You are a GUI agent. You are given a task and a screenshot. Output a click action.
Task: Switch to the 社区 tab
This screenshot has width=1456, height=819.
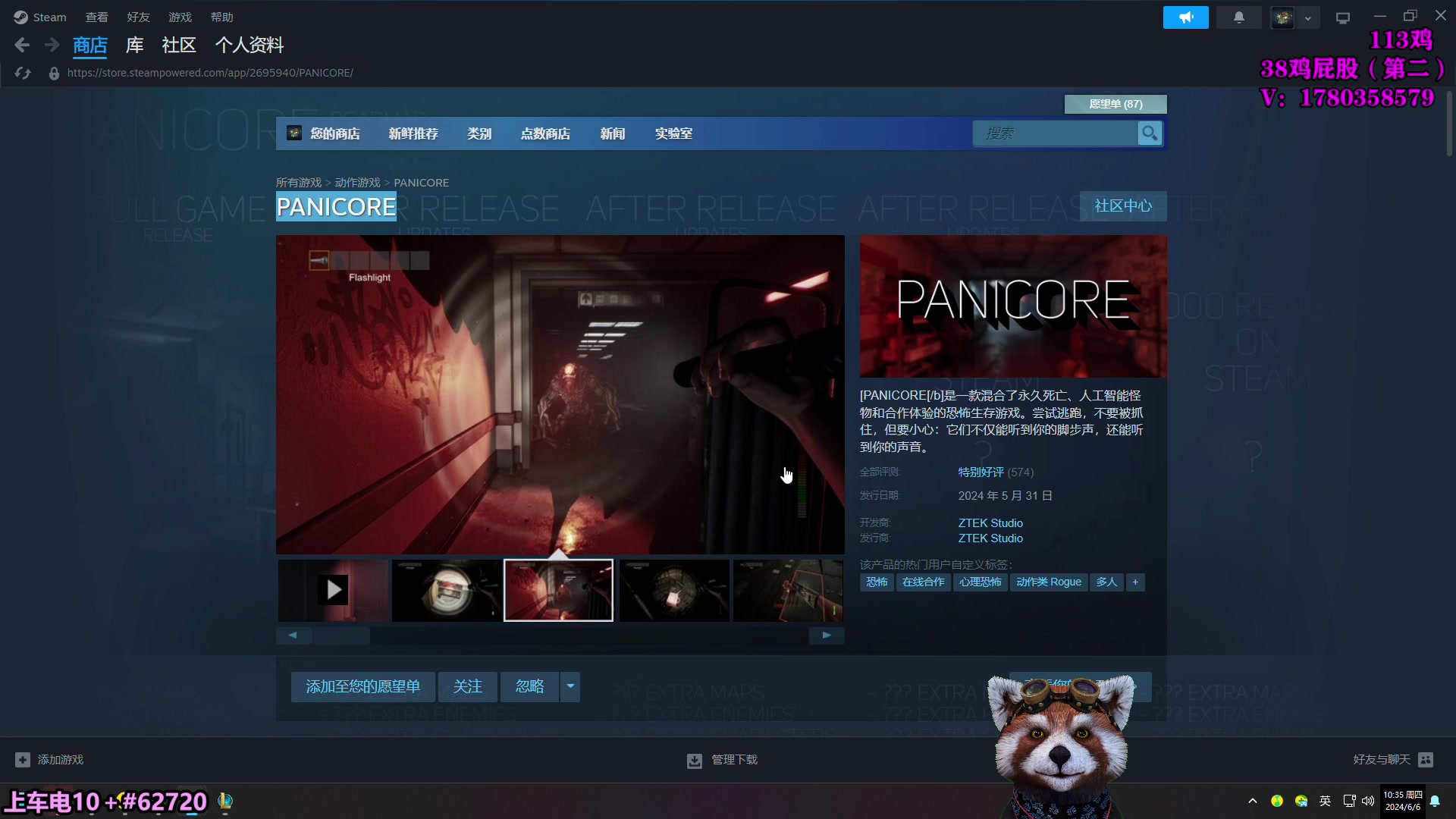pyautogui.click(x=179, y=45)
